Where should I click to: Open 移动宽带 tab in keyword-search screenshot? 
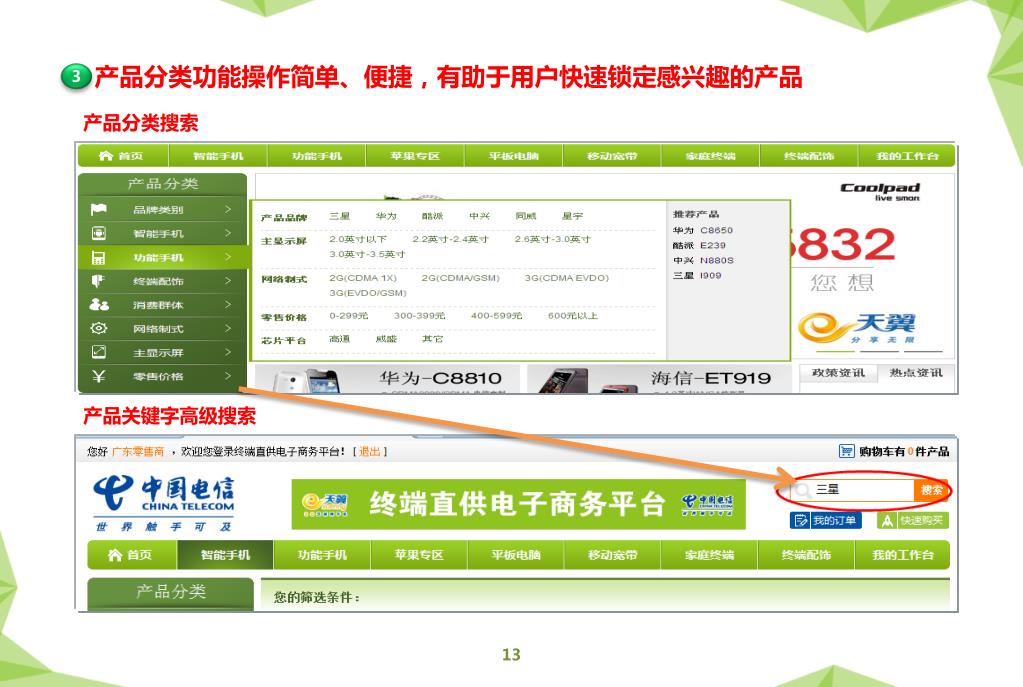point(612,555)
